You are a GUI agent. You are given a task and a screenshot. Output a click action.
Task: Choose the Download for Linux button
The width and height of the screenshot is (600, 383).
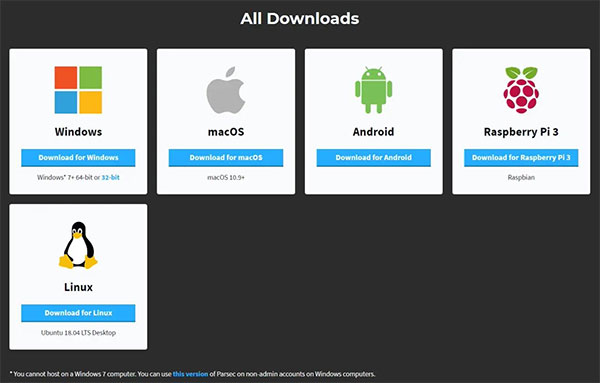coord(78,313)
